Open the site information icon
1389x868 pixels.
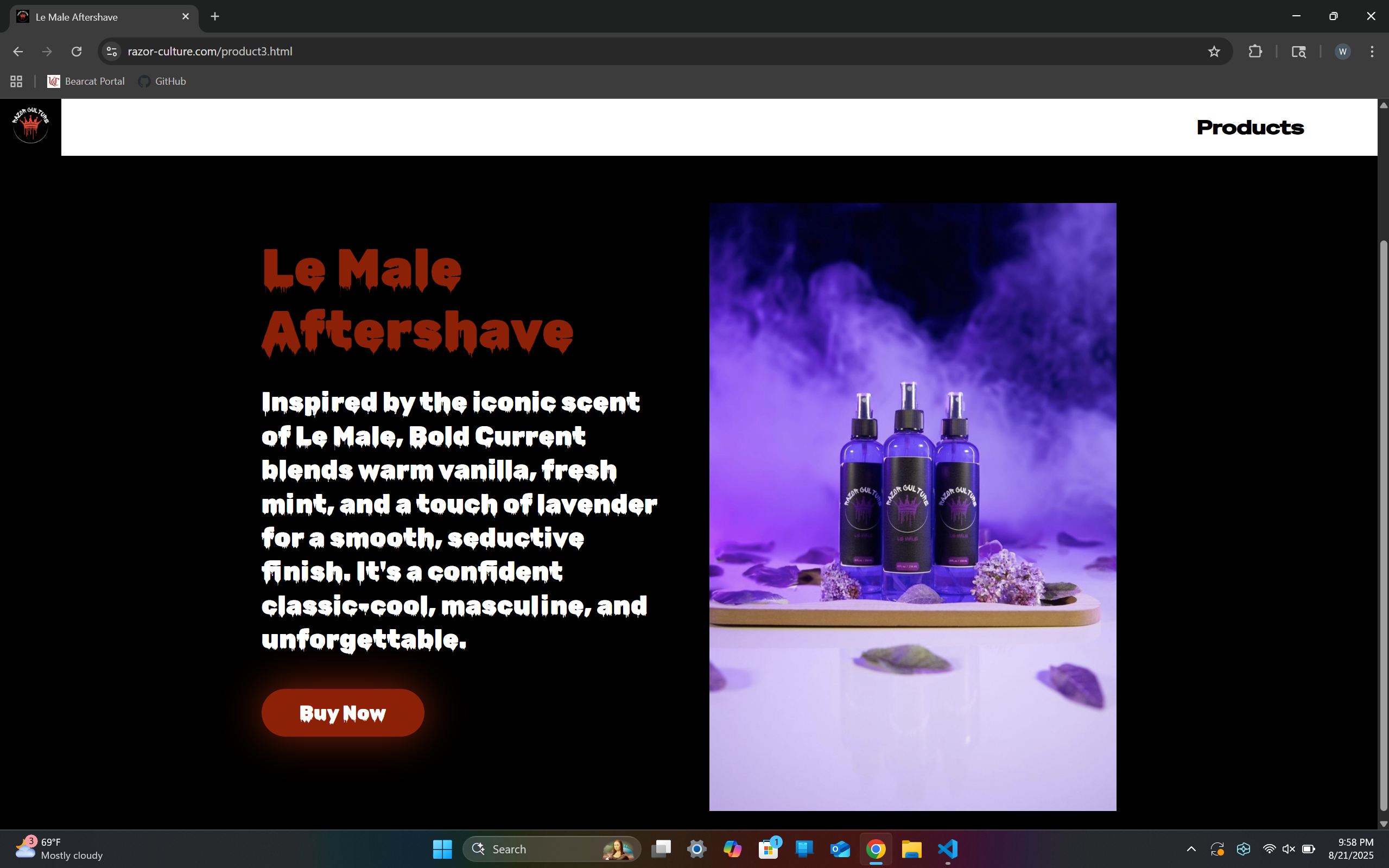coord(112,52)
